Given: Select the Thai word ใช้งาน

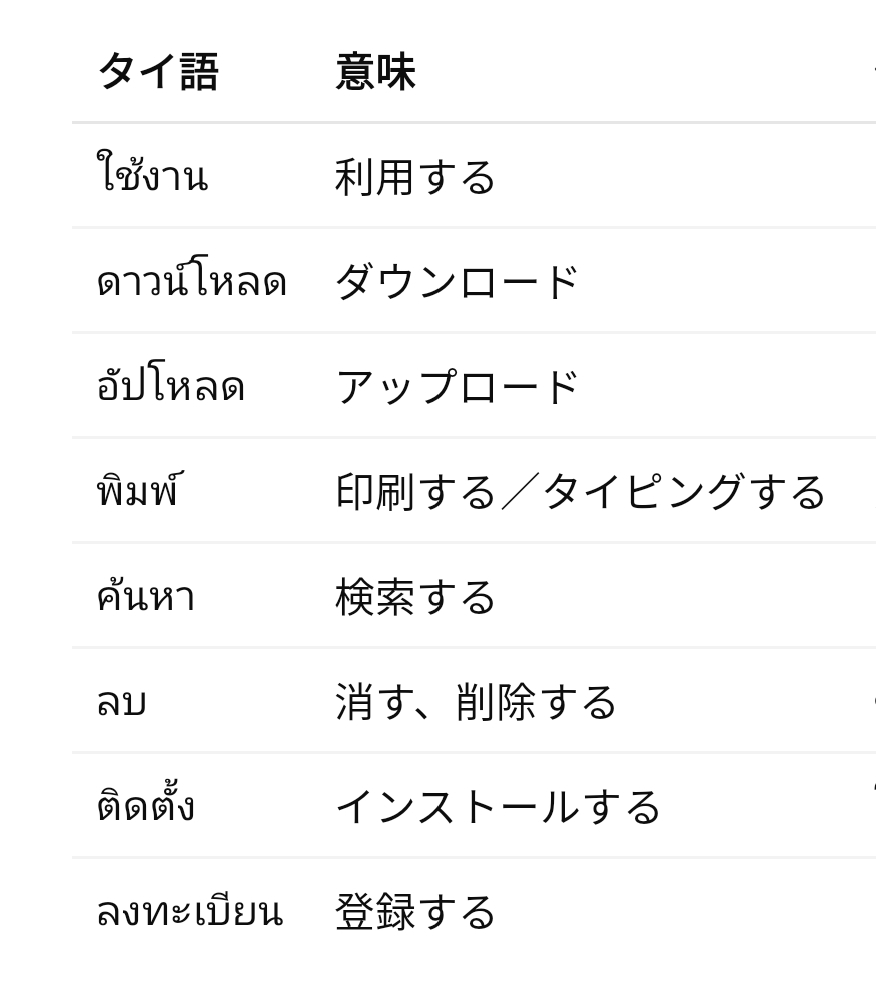Looking at the screenshot, I should [152, 172].
